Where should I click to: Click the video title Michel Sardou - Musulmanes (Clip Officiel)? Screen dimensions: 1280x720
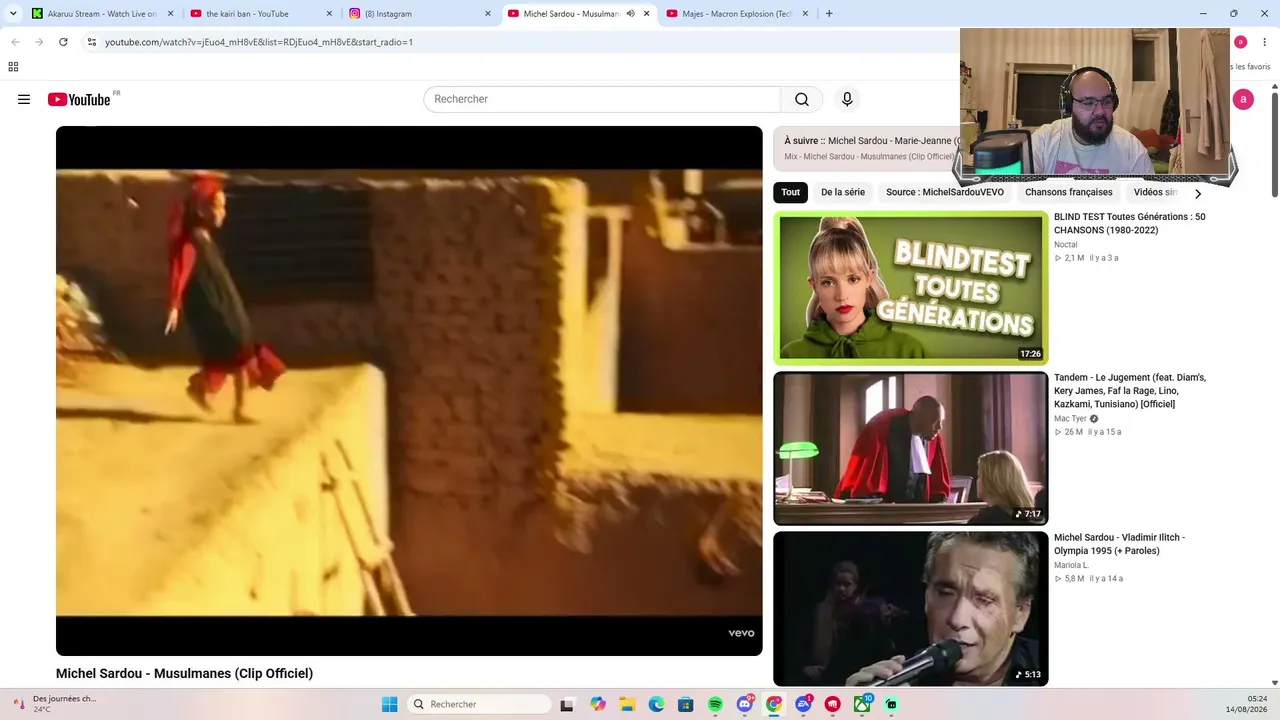184,674
